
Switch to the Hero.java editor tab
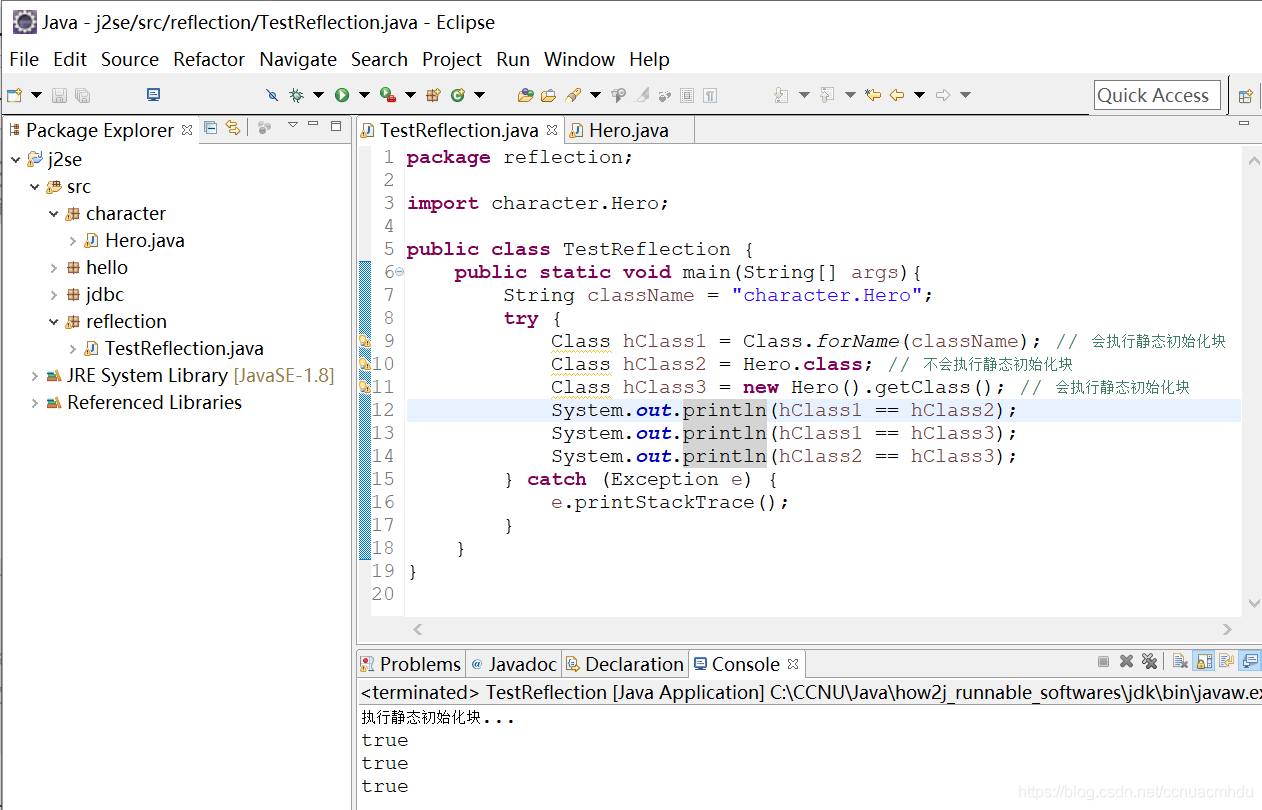(x=628, y=130)
